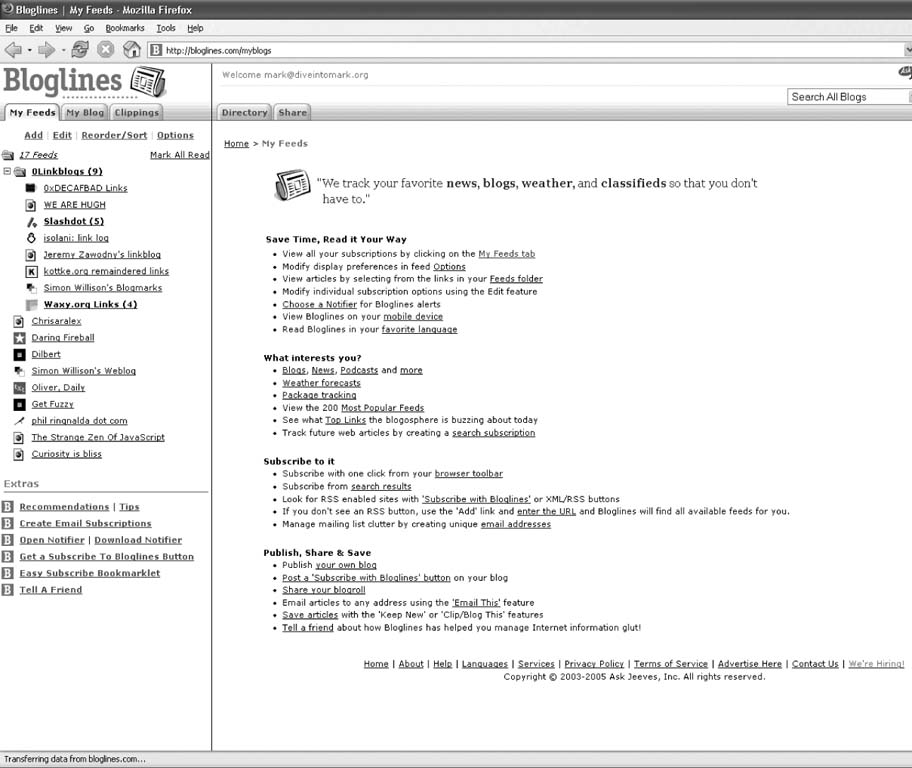
Task: Click Create Email Subscriptions link
Action: click(x=85, y=523)
